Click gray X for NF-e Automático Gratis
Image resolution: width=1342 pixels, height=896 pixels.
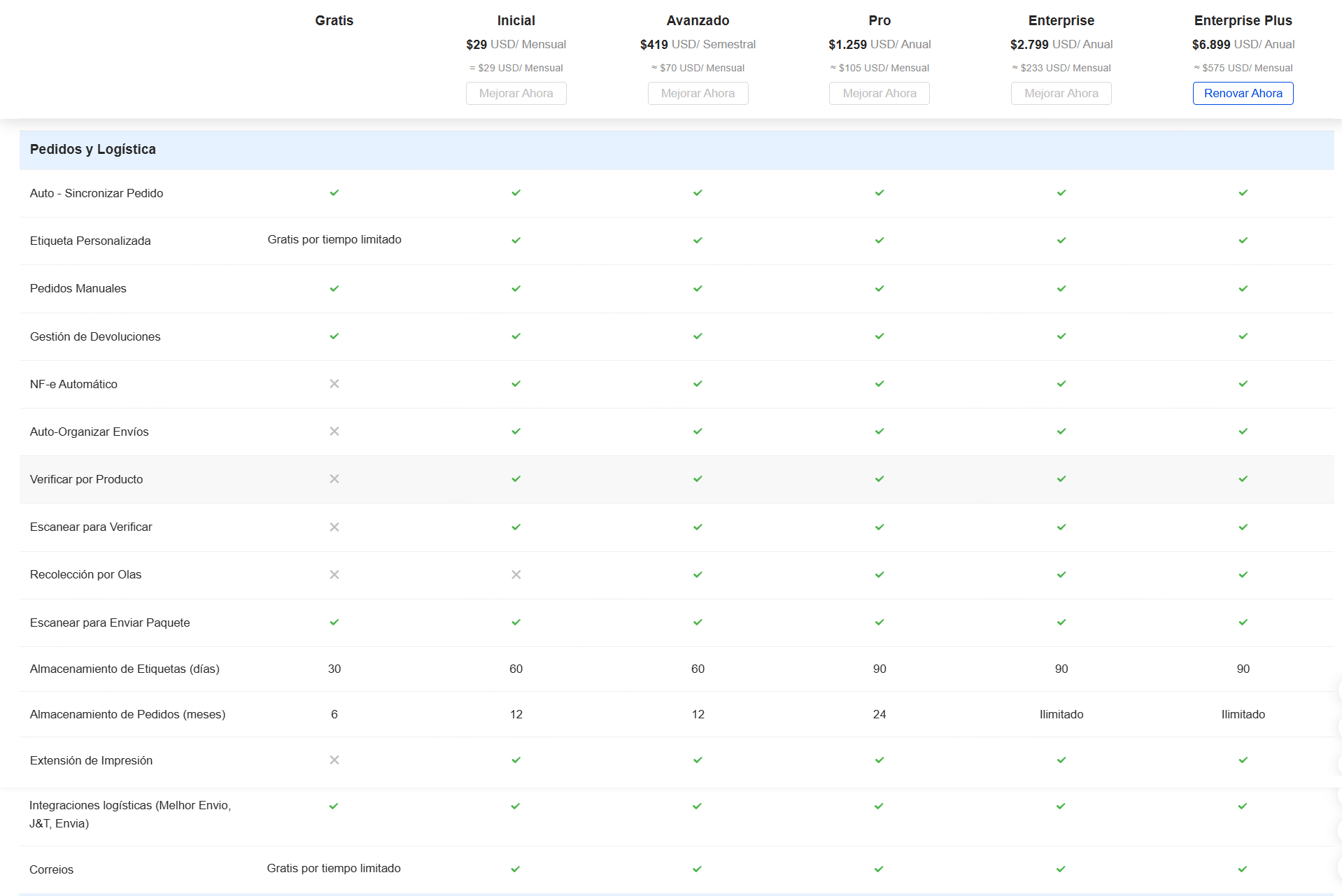coord(334,384)
